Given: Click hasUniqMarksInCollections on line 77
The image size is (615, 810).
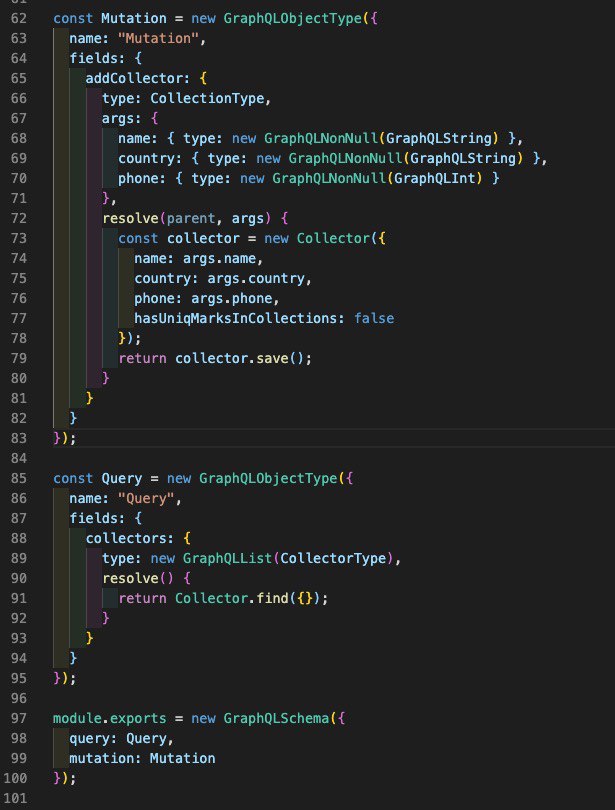Looking at the screenshot, I should 235,318.
